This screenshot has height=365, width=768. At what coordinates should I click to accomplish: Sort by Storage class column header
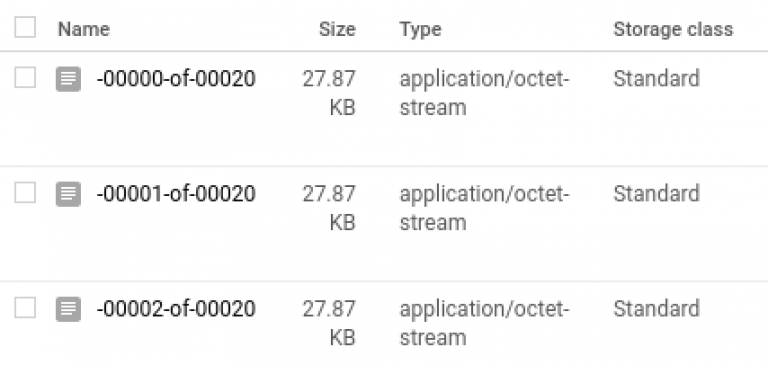(673, 29)
